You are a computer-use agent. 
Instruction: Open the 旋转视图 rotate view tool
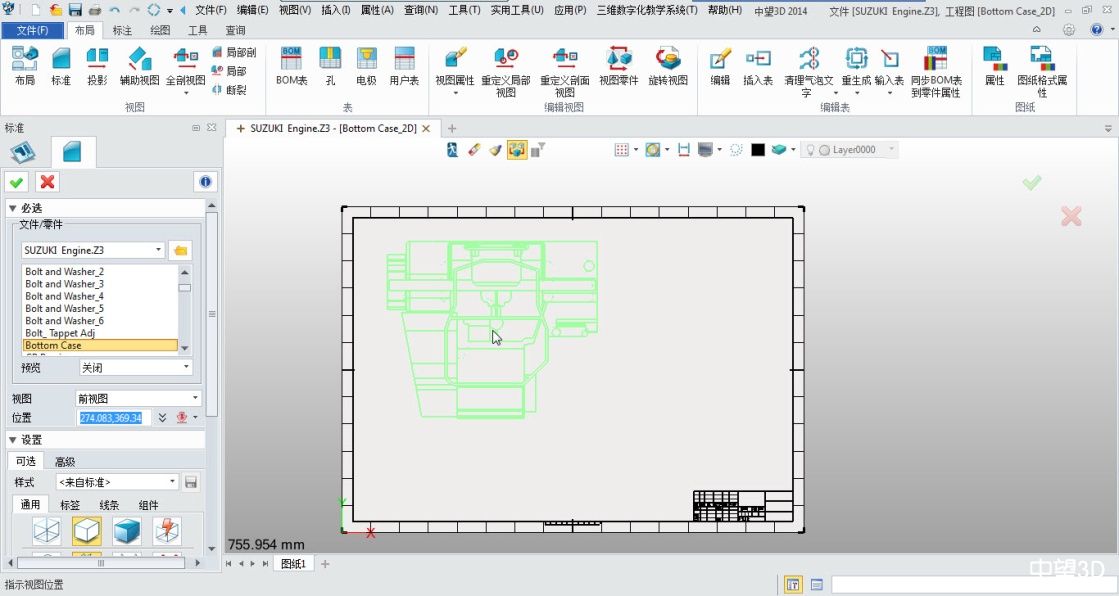tap(667, 62)
